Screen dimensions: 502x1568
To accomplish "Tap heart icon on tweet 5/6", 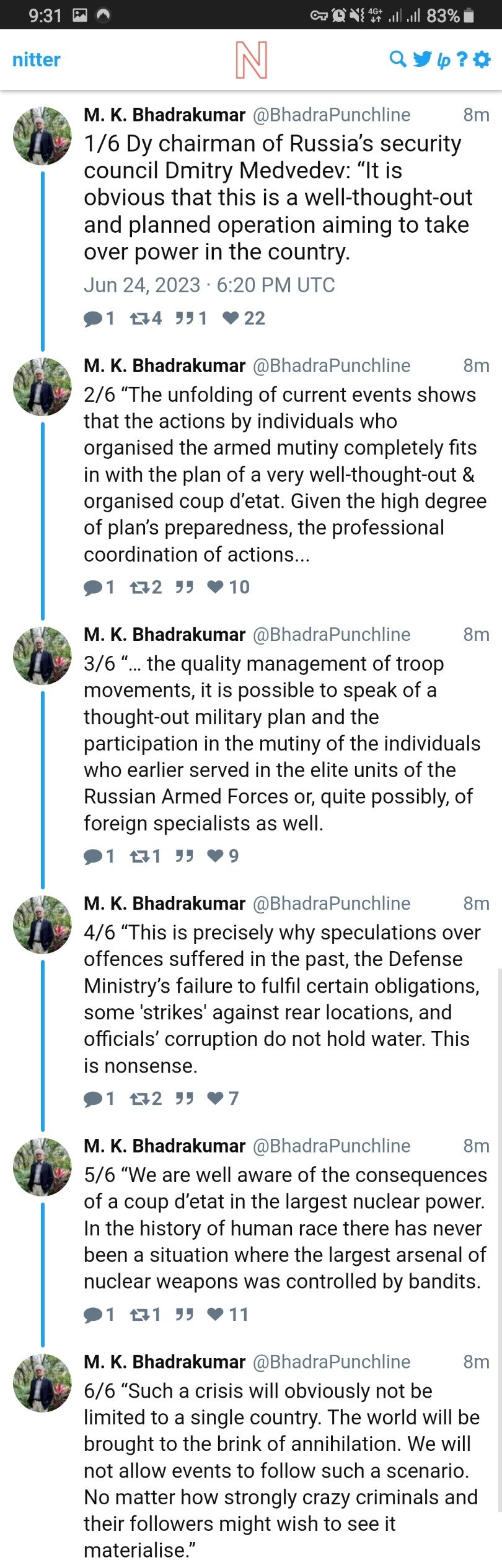I will 215,1315.
